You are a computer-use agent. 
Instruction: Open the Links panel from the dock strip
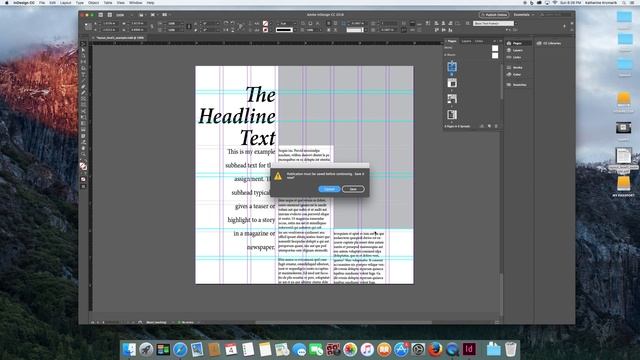[515, 57]
